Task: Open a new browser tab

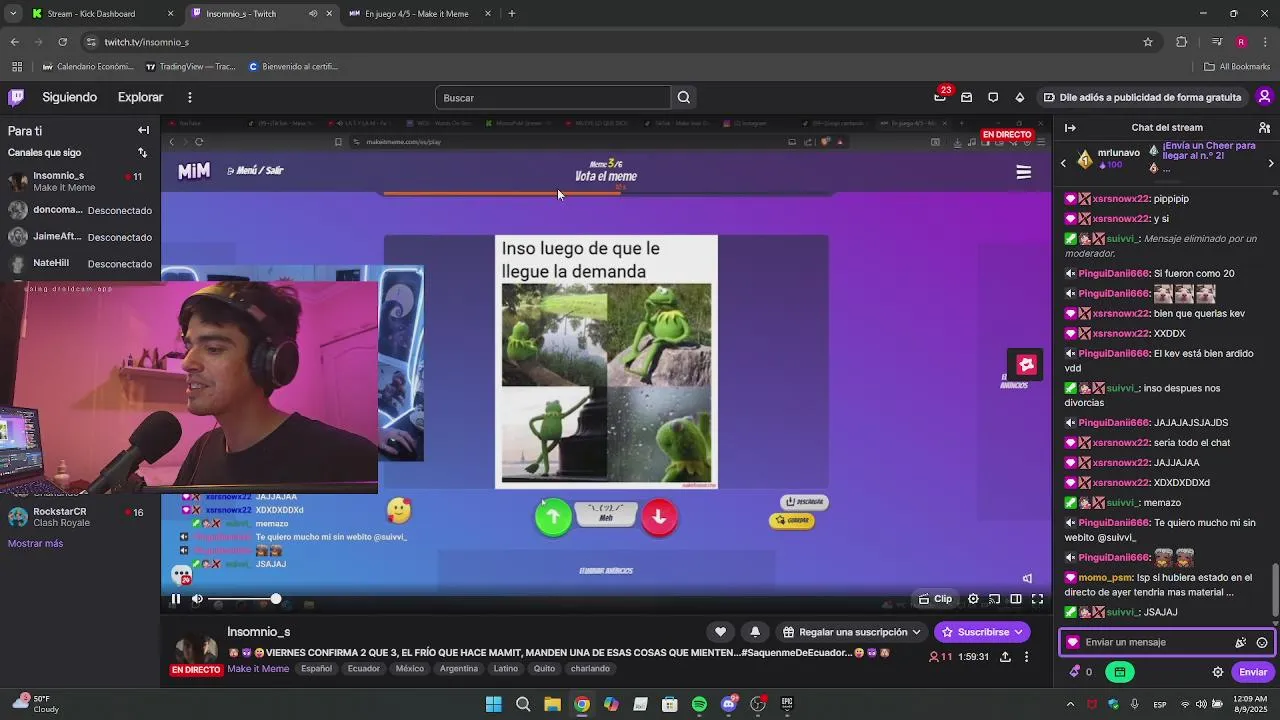Action: coord(512,14)
